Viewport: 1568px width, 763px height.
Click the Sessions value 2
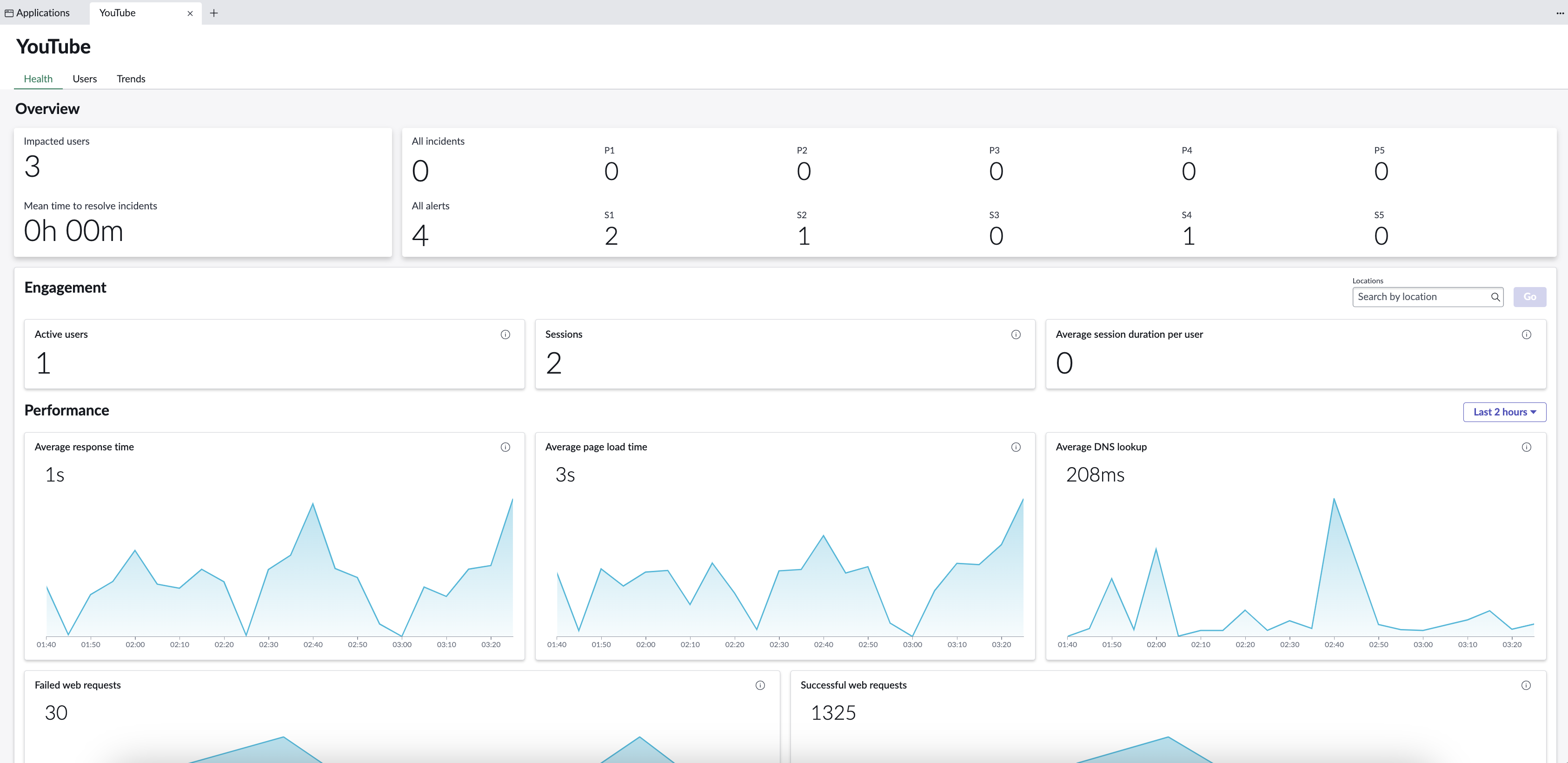pos(553,363)
